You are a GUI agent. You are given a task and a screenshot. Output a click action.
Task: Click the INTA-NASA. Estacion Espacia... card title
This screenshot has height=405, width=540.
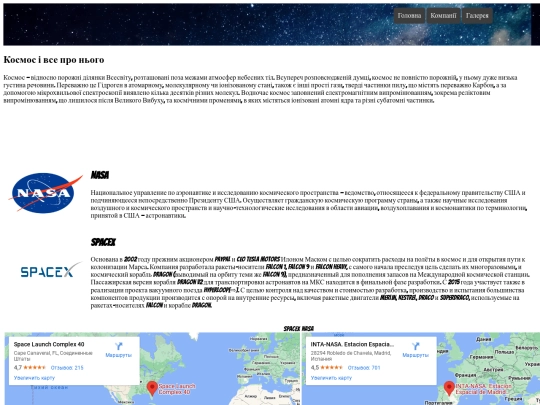[x=352, y=344]
